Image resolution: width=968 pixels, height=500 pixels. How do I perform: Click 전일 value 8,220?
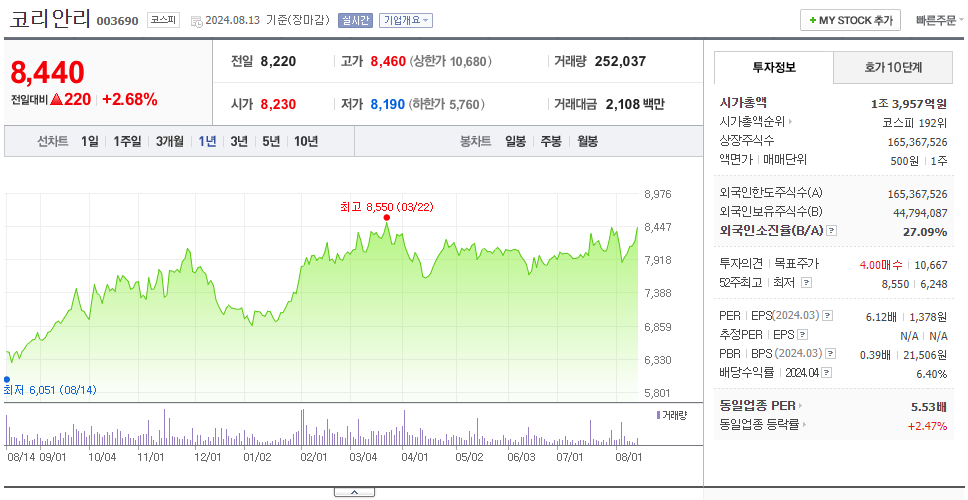278,62
